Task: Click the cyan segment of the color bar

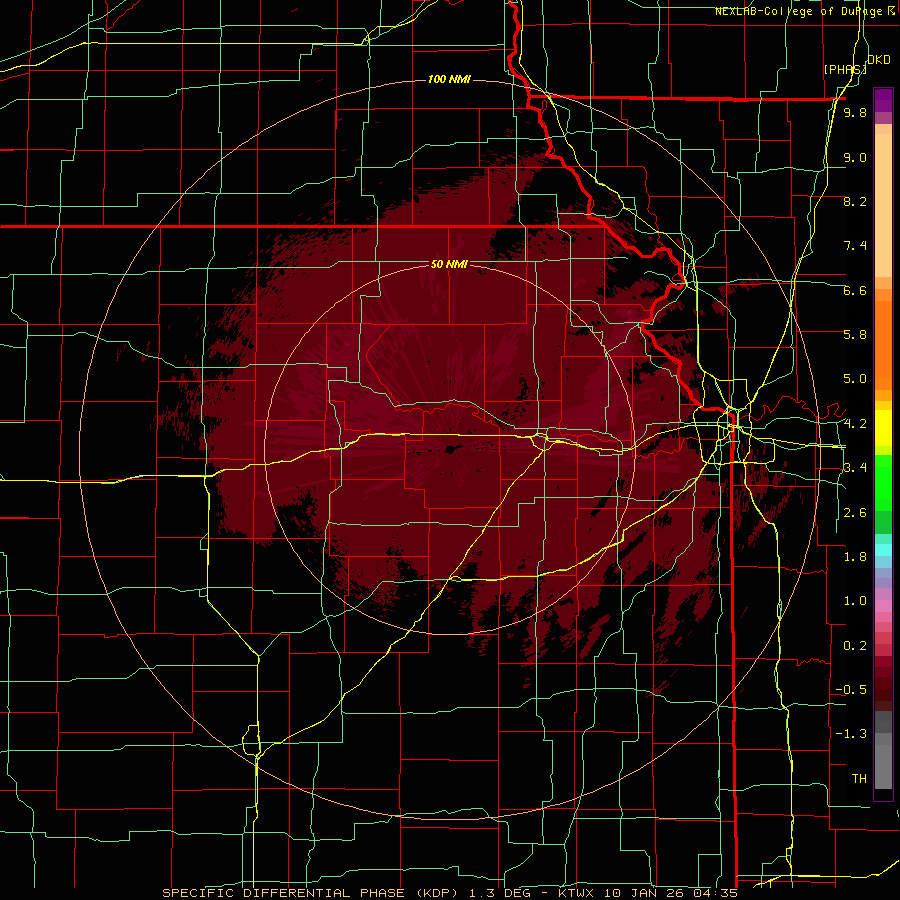Action: 883,550
